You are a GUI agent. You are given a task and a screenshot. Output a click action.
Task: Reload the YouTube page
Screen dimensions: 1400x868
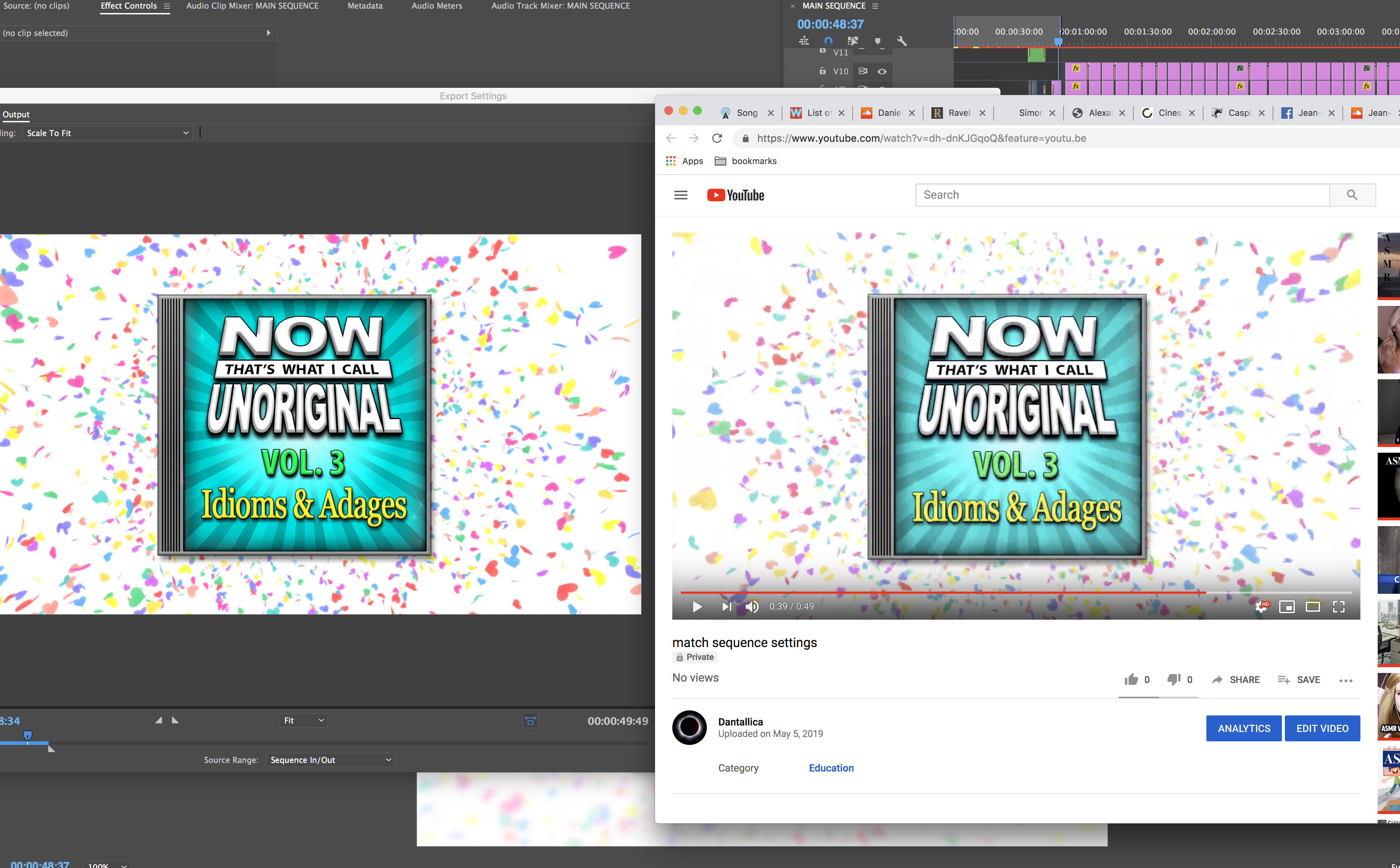[x=717, y=138]
